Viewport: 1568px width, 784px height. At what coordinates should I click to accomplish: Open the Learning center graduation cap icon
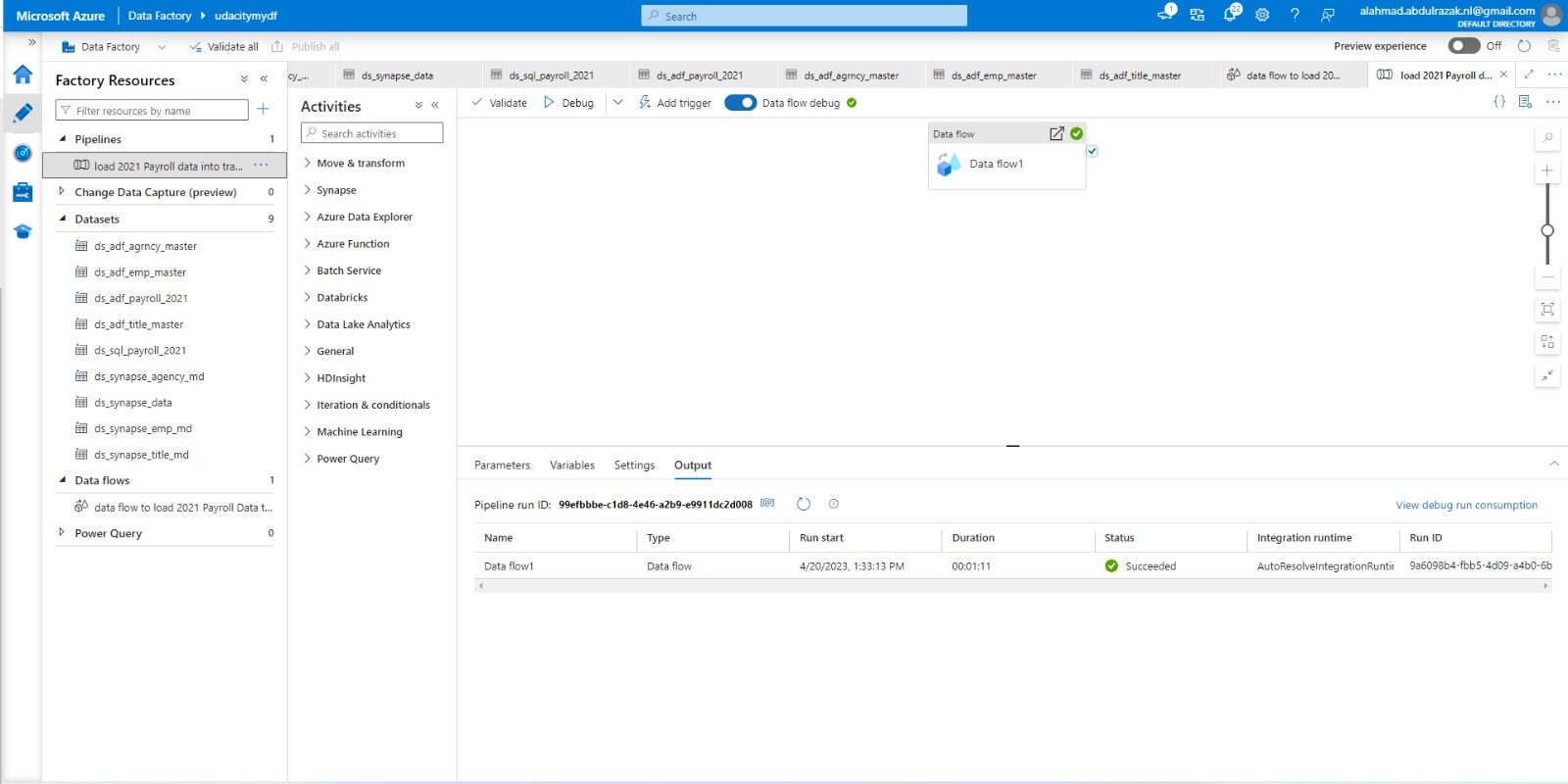point(23,231)
